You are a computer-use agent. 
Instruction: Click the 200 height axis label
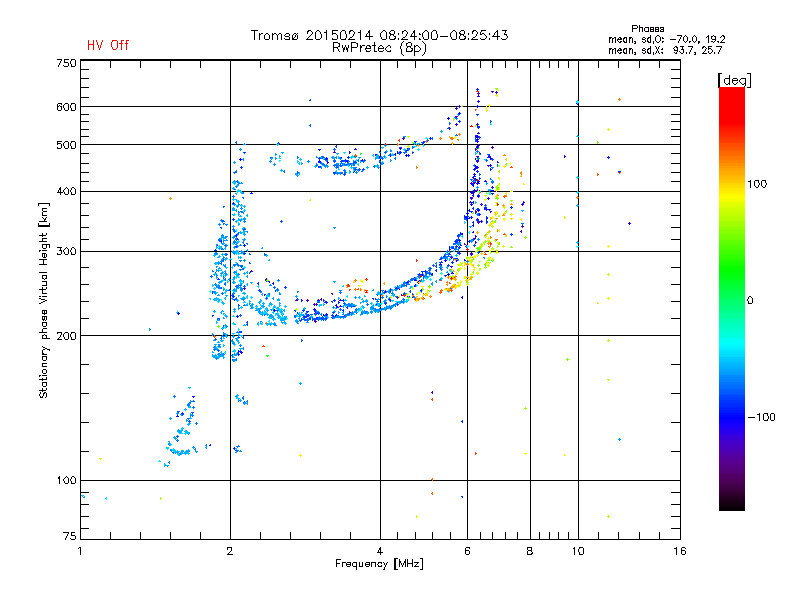[x=66, y=336]
